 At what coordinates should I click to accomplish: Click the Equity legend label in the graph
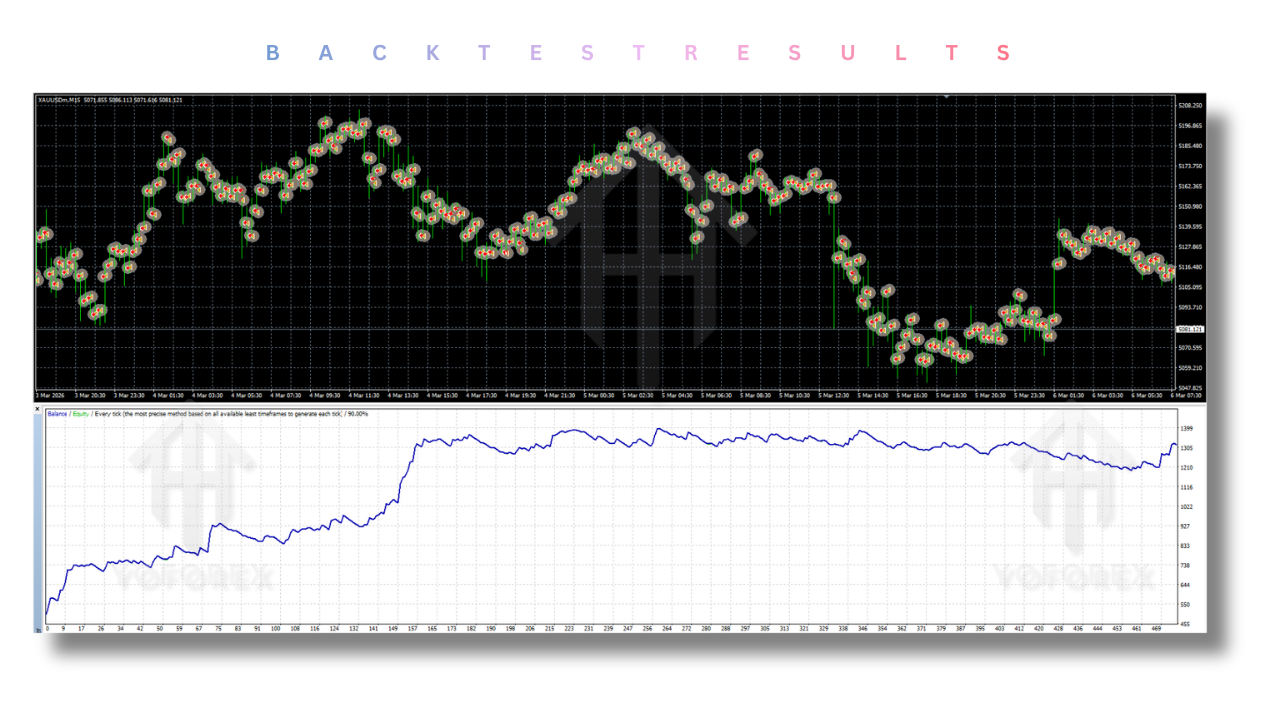pos(81,413)
